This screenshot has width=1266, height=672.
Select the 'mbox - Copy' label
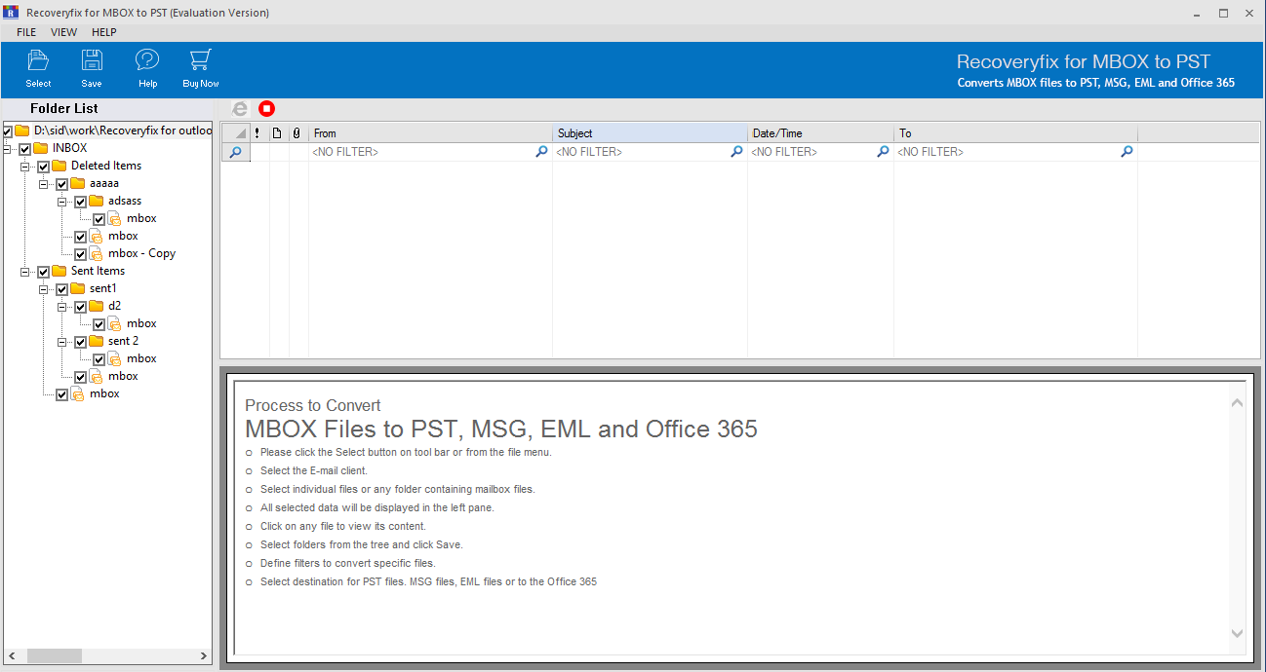click(x=142, y=254)
